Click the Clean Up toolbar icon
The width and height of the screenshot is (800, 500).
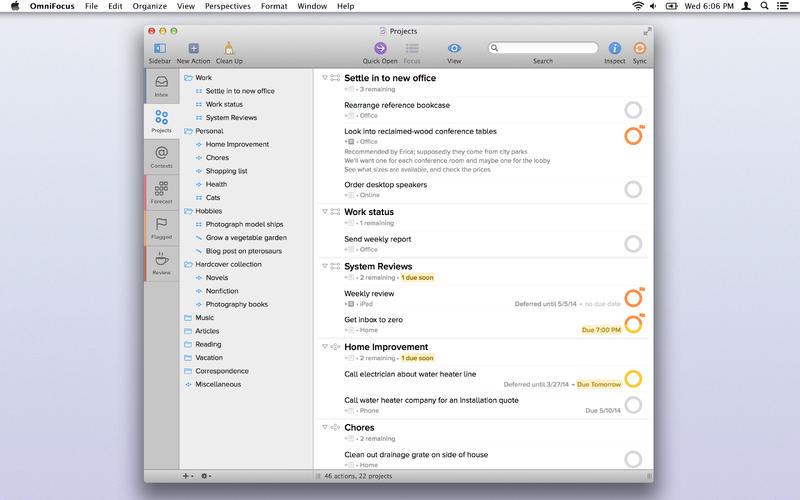229,48
